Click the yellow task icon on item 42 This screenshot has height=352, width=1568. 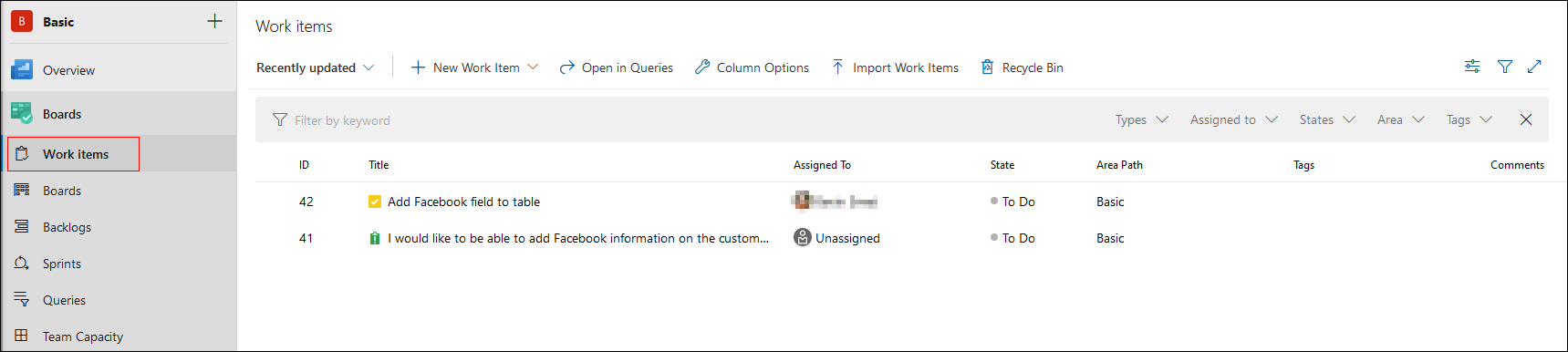point(375,202)
